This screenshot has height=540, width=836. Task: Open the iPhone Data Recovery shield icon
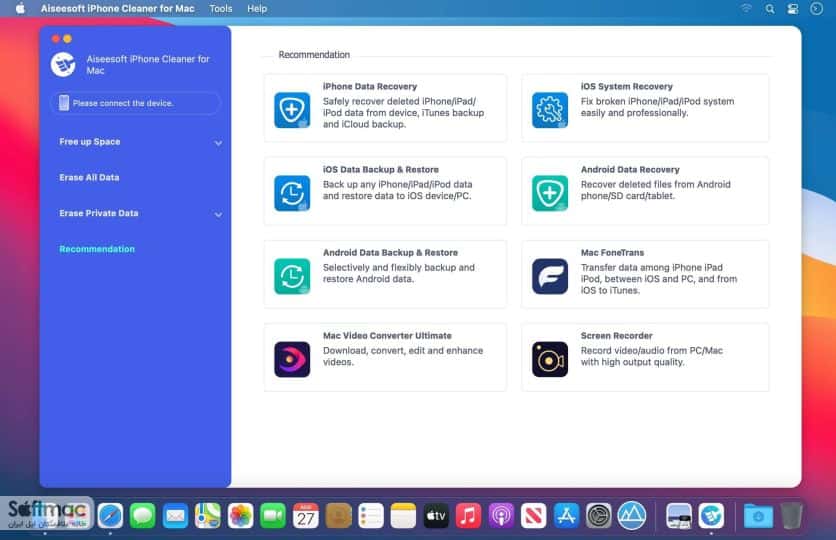click(292, 110)
